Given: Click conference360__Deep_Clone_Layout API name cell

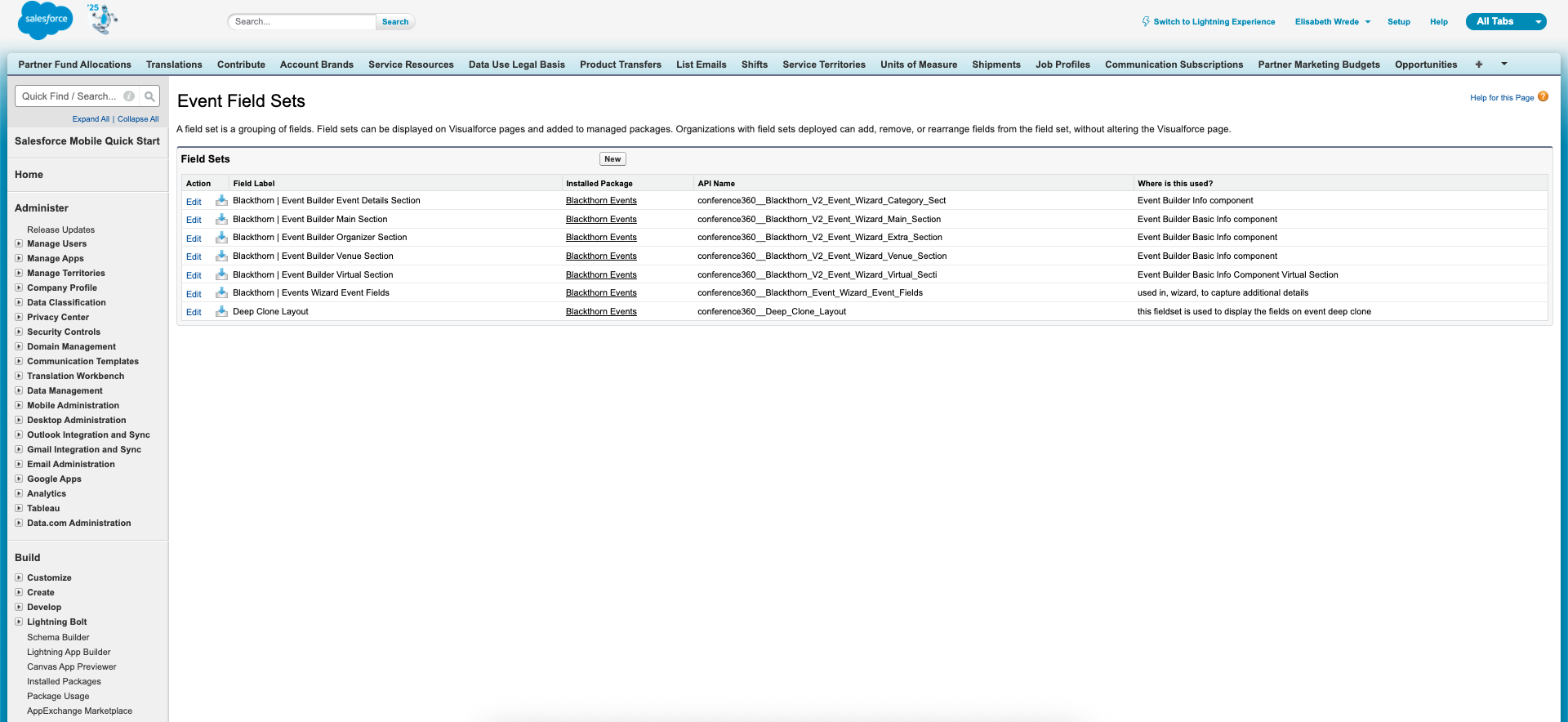Looking at the screenshot, I should 772,311.
